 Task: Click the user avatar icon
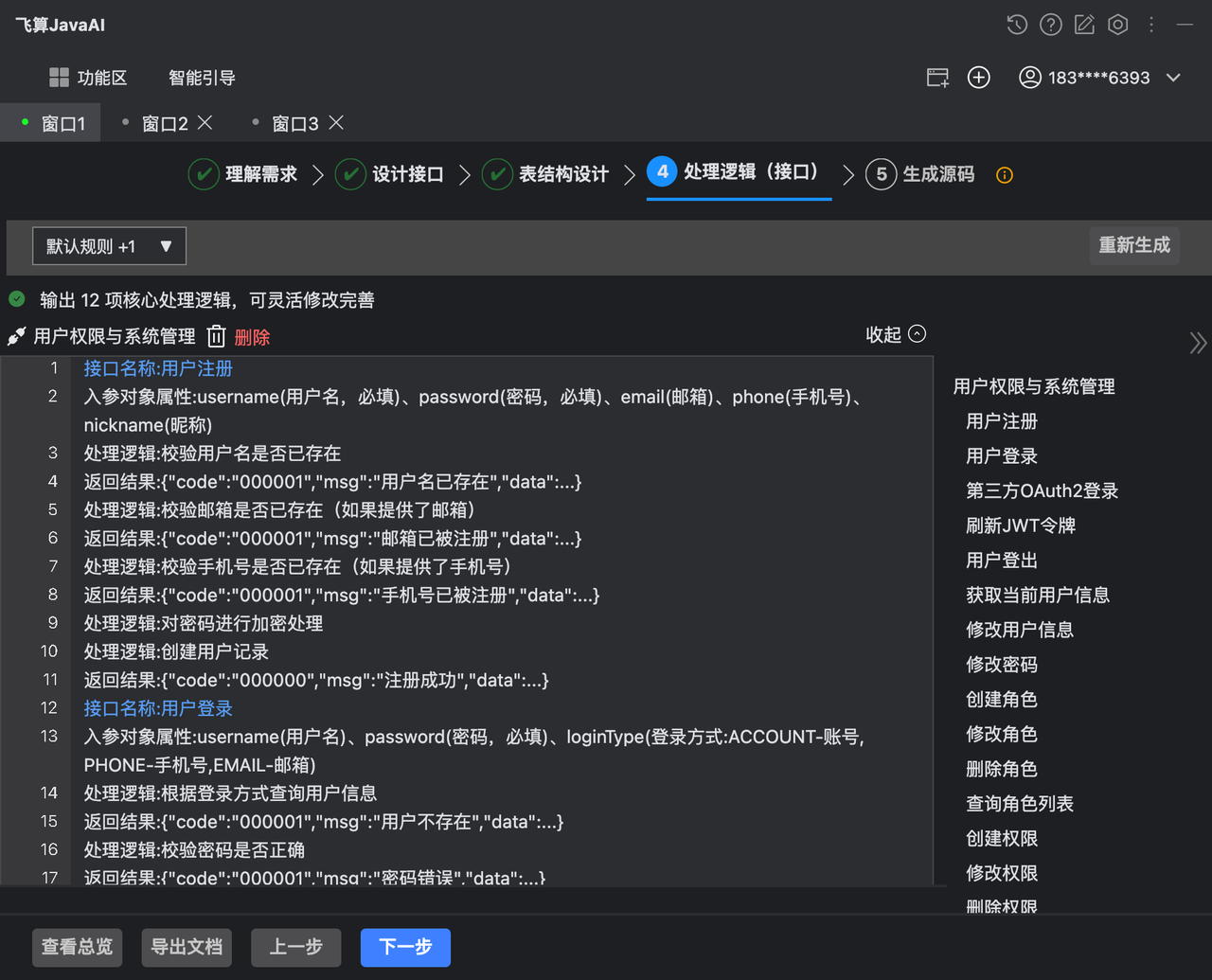coord(1029,78)
